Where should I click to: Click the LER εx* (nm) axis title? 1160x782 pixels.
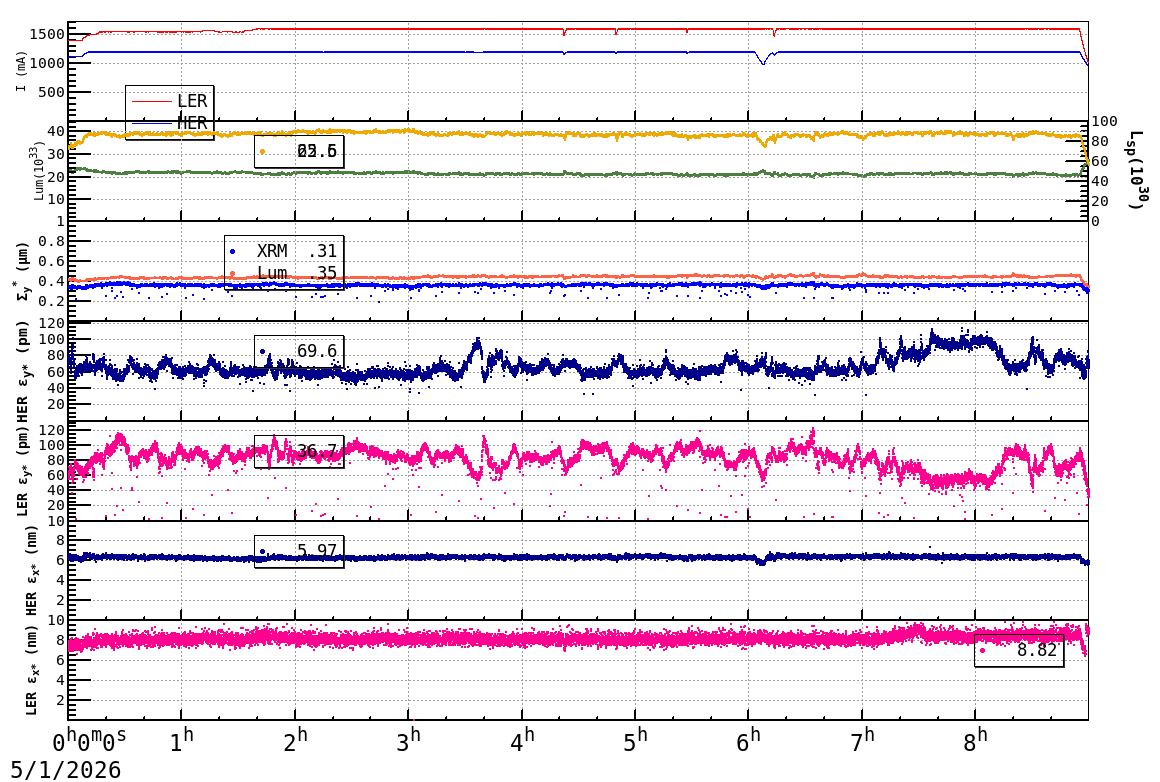[x=31, y=670]
